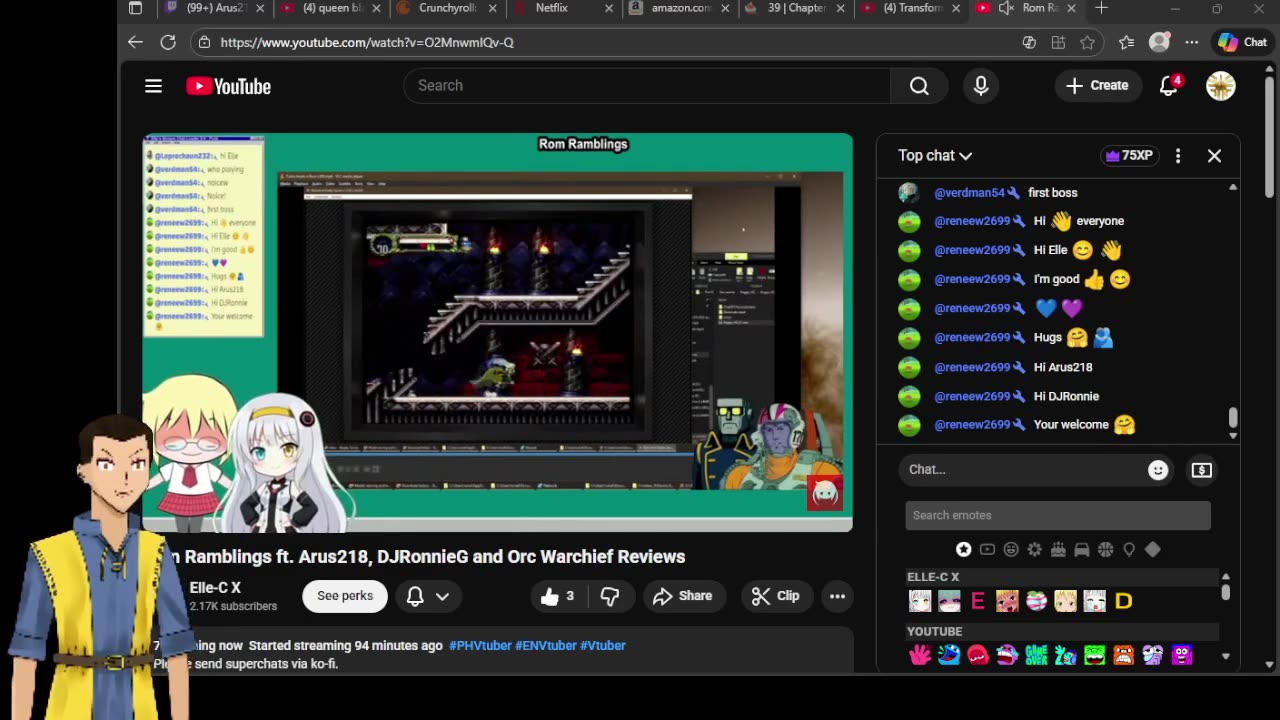Switch to the Transform tab

(912, 8)
